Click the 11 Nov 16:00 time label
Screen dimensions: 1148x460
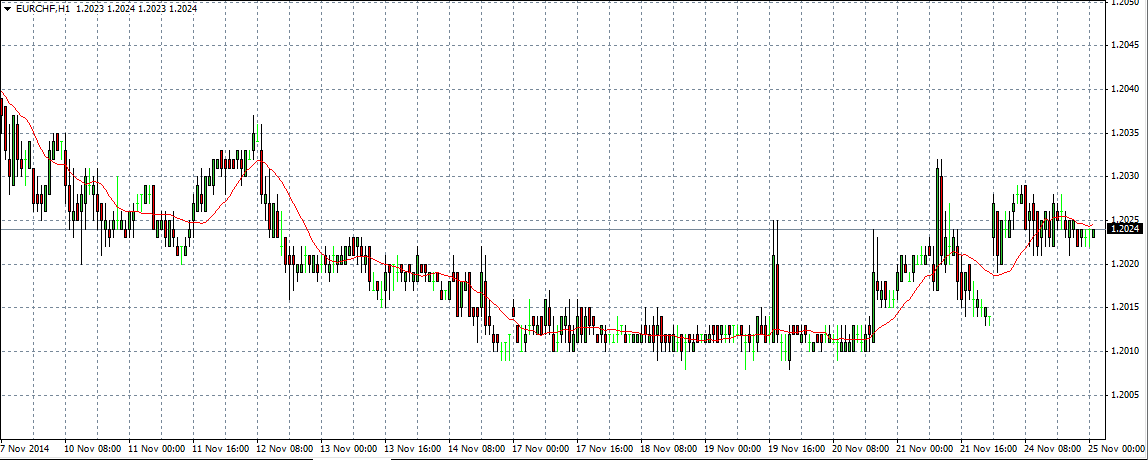point(220,447)
